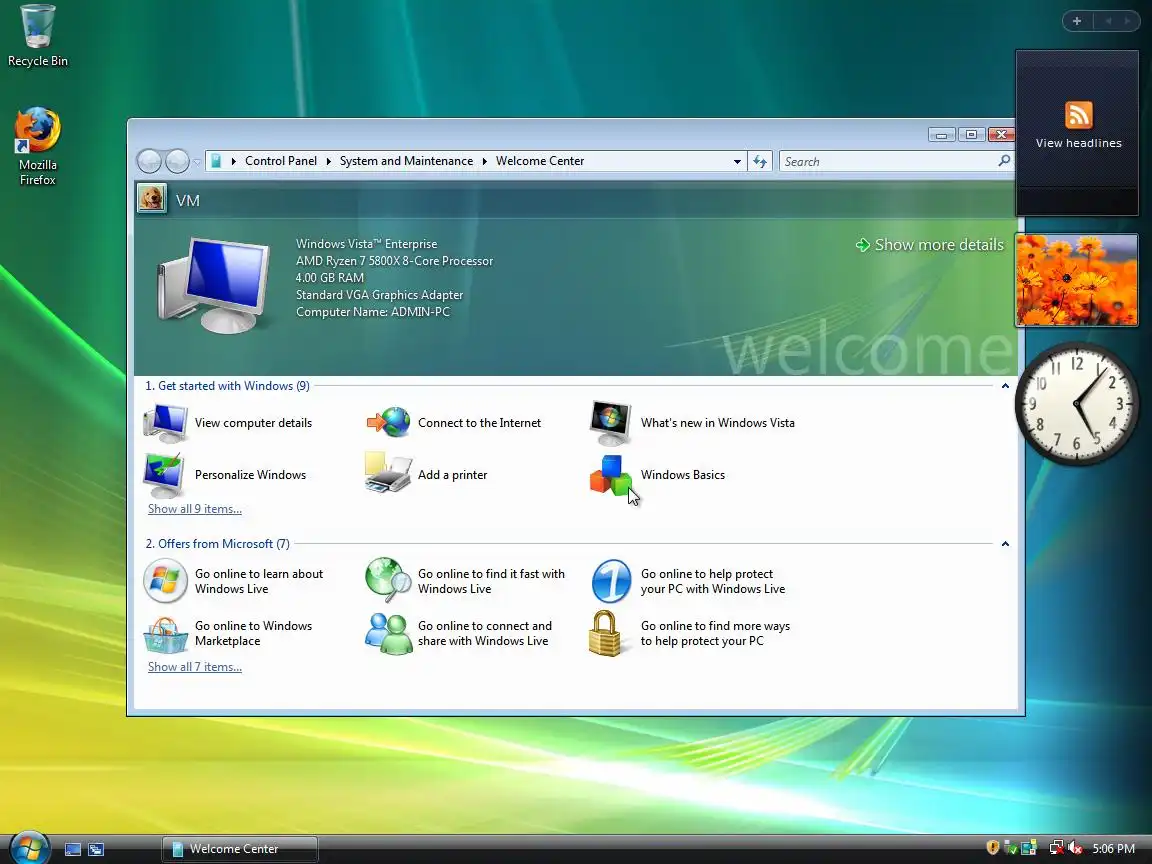Expand the arrow after System and Maintenance
The image size is (1152, 864).
coord(485,161)
